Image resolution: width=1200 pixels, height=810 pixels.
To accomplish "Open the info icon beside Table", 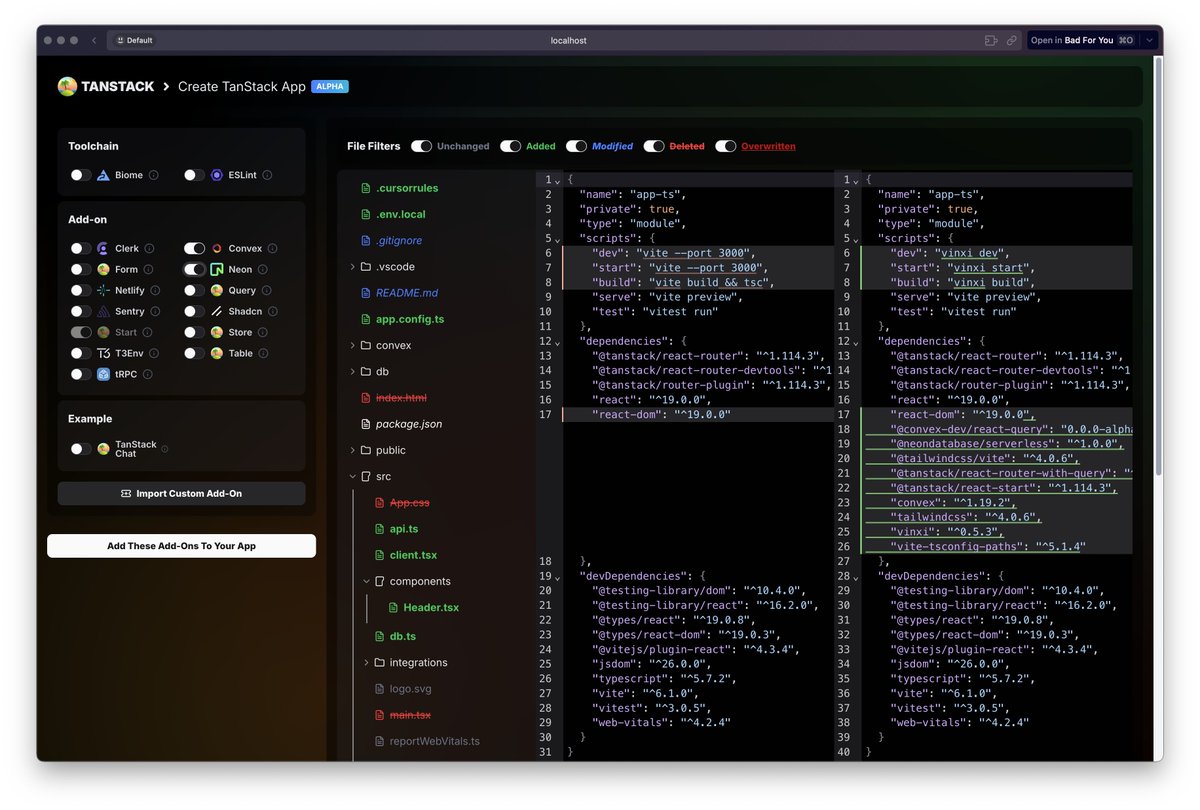I will (263, 353).
